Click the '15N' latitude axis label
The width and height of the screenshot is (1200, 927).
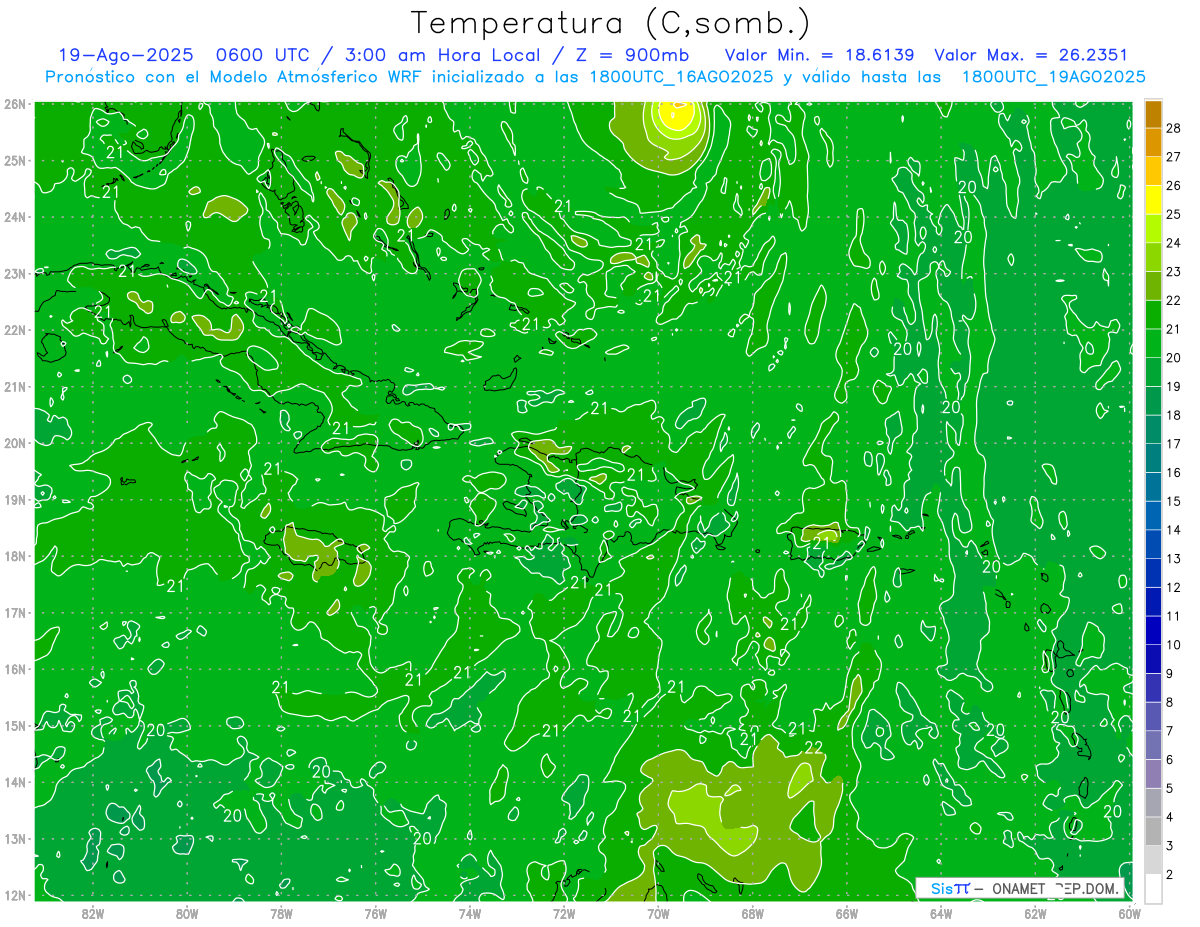pyautogui.click(x=14, y=725)
